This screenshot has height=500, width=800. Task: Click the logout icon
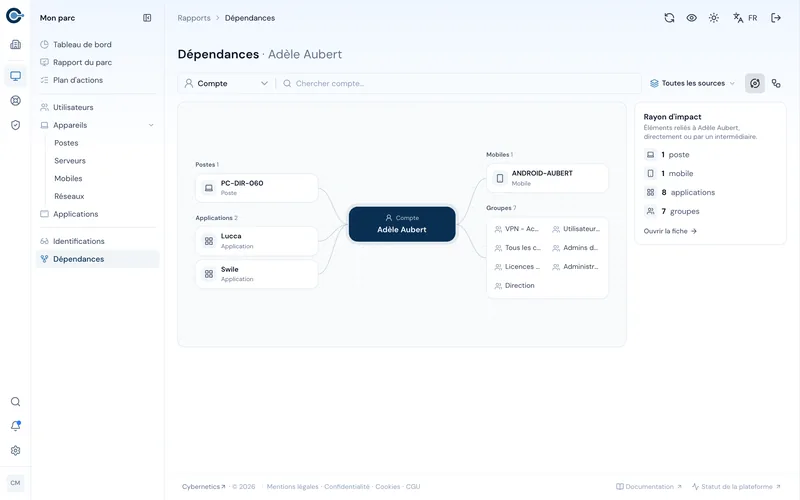[776, 18]
